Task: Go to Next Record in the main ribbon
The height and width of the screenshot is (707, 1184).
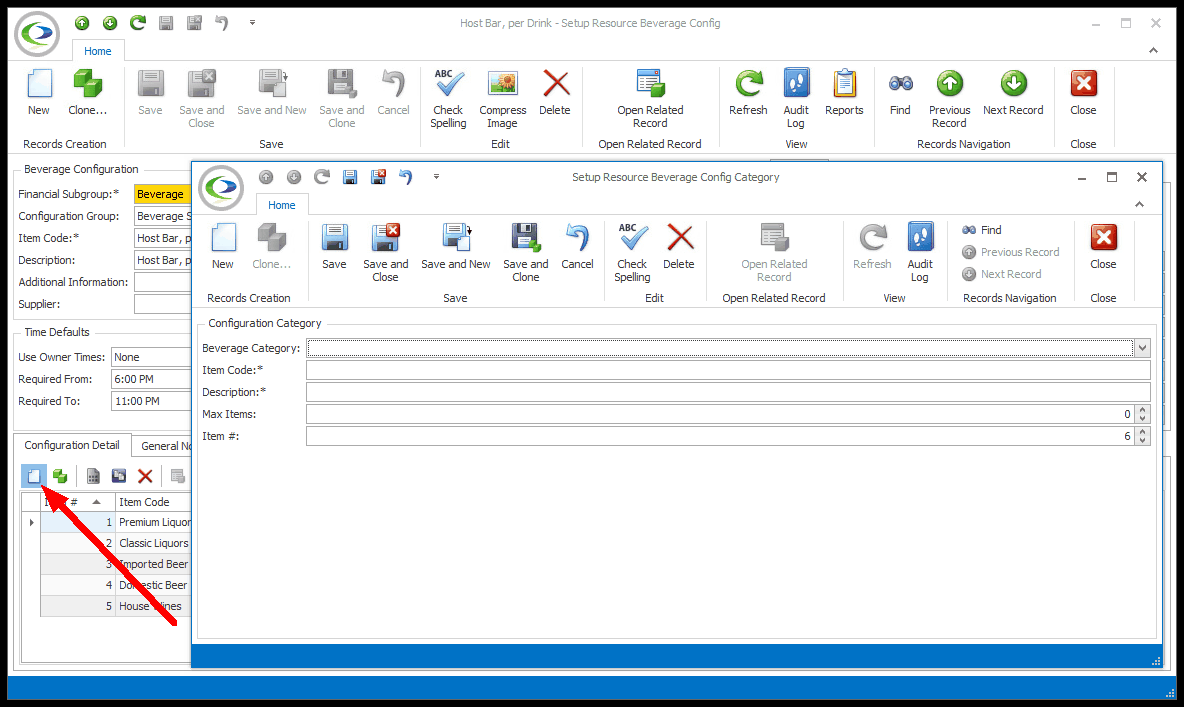Action: point(1013,92)
